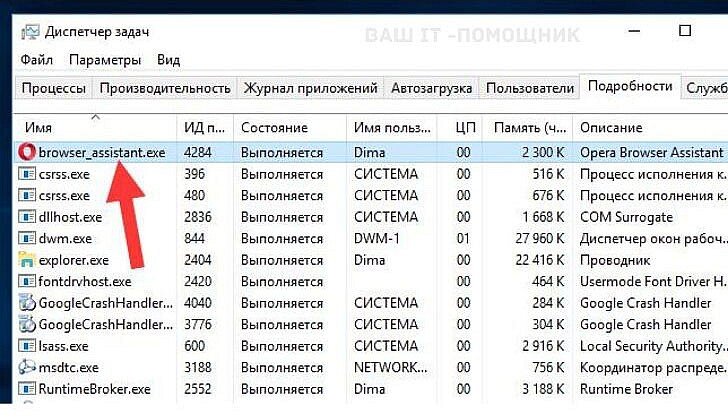728x420 pixels.
Task: Open the Службы tab
Action: pyautogui.click(x=706, y=88)
